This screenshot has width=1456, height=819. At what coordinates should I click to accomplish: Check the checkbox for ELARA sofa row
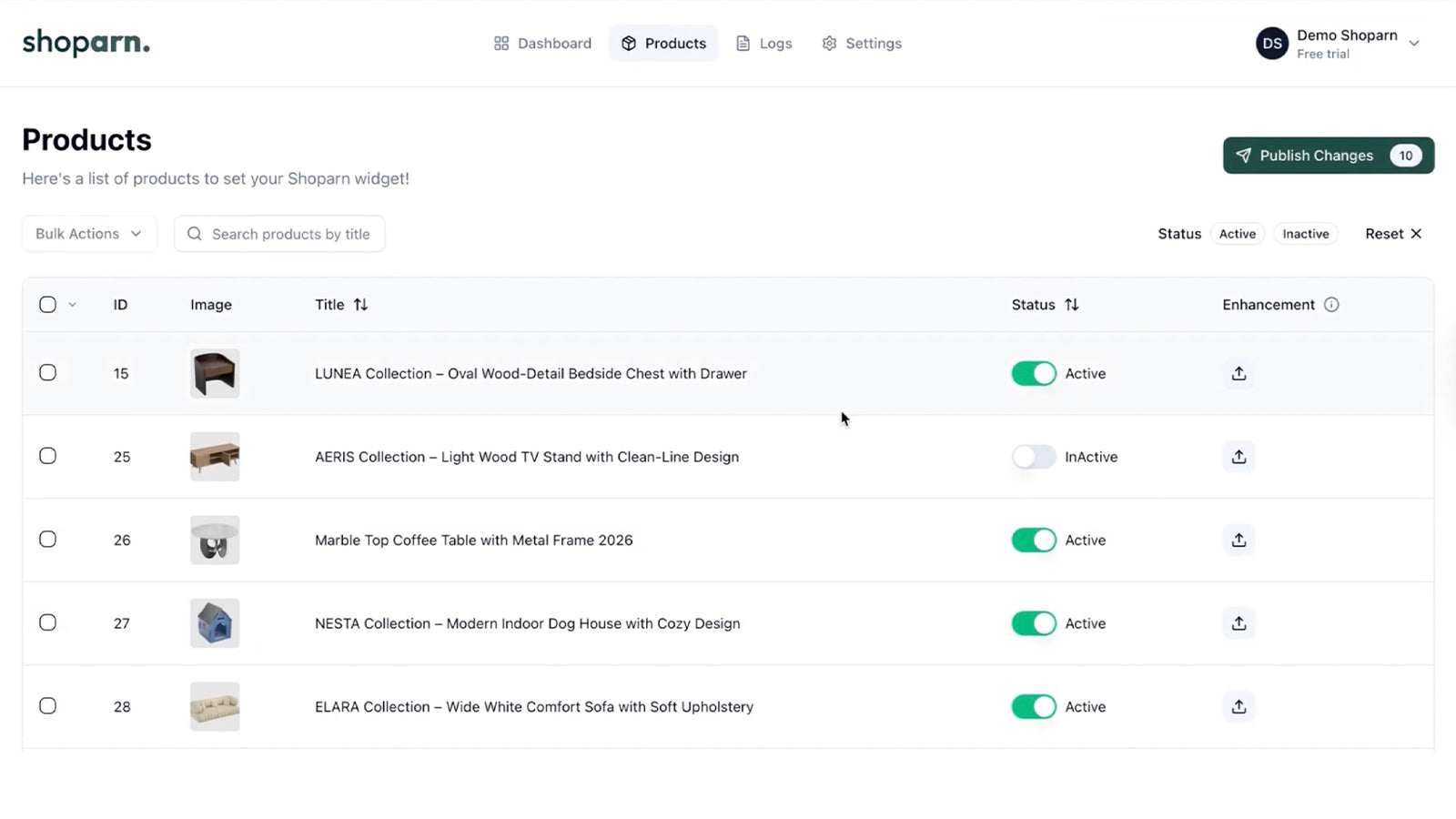(x=47, y=705)
